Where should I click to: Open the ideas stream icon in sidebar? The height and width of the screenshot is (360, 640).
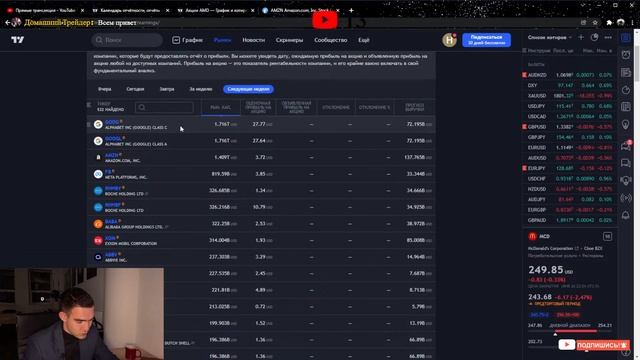pyautogui.click(x=626, y=180)
